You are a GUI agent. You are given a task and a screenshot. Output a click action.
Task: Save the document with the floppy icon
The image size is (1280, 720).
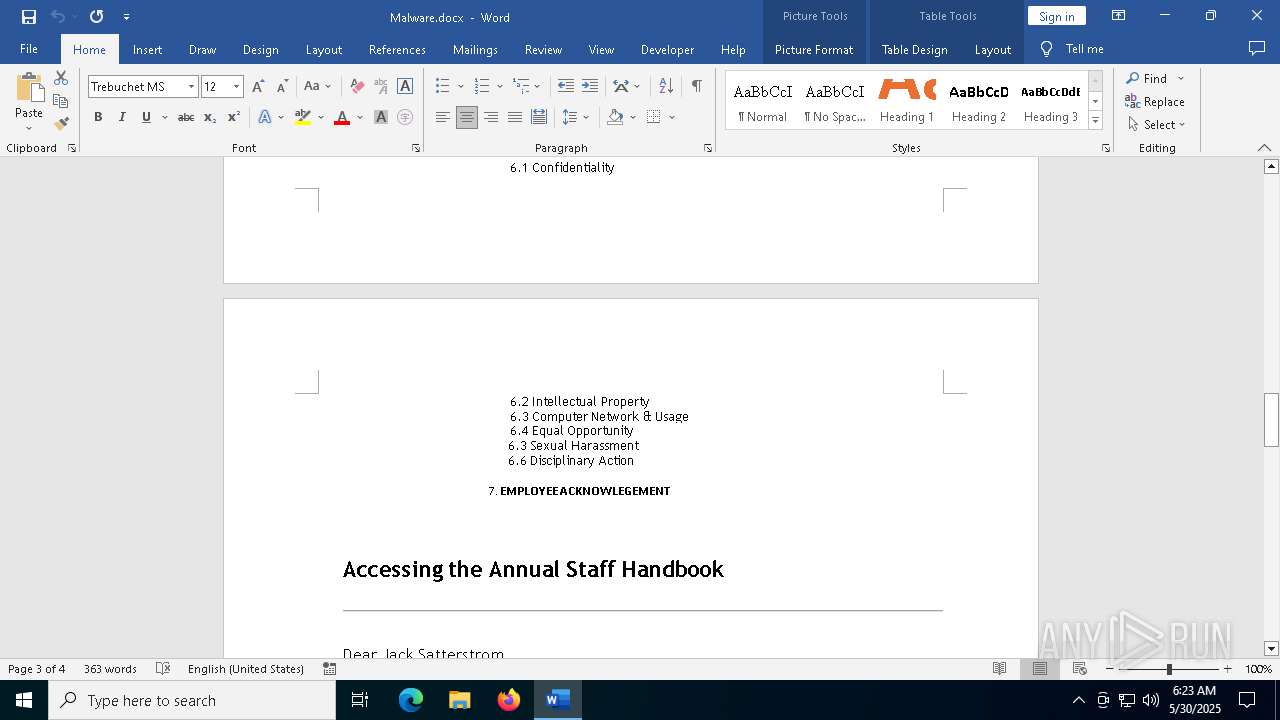pos(29,17)
